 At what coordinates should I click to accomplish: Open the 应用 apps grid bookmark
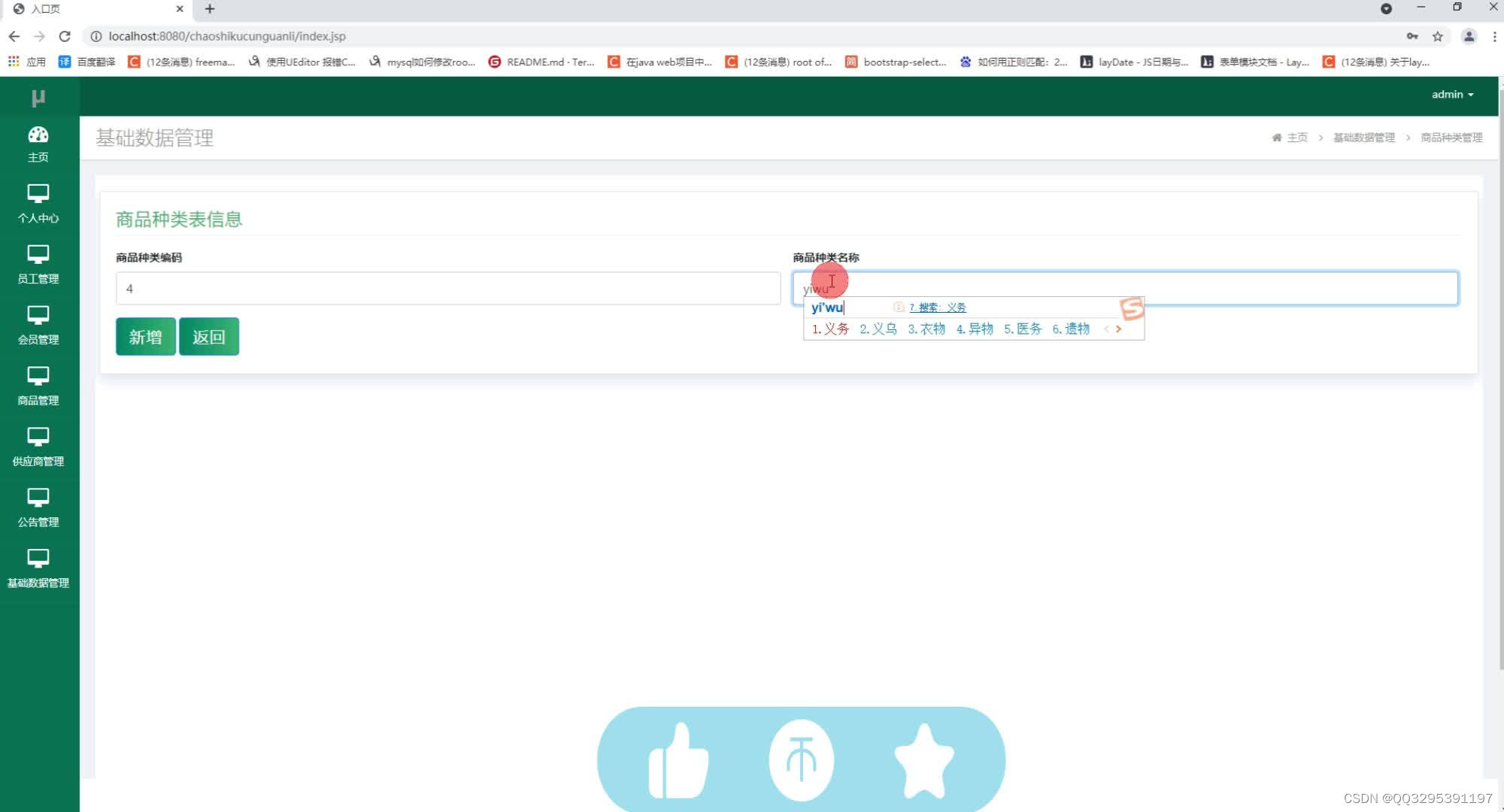pyautogui.click(x=27, y=62)
